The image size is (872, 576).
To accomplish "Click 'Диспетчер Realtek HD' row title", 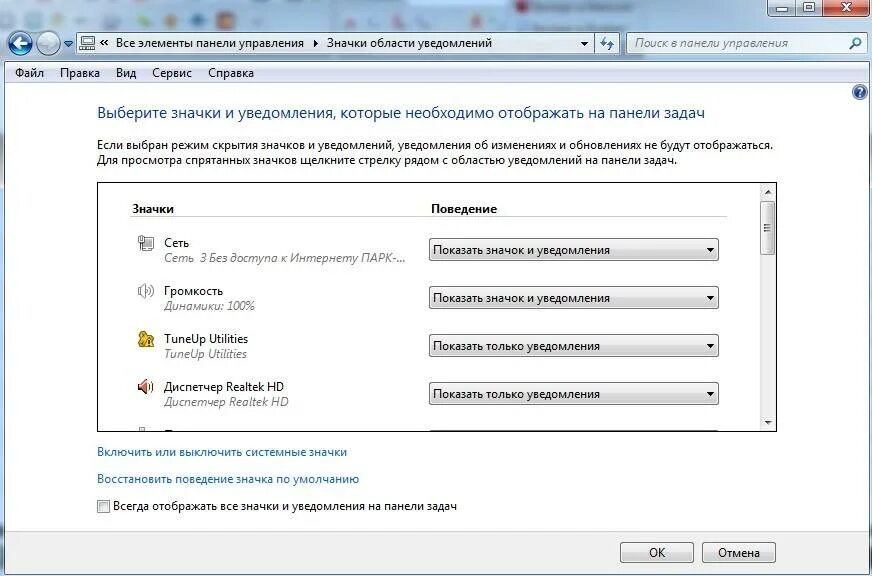I will pos(224,387).
